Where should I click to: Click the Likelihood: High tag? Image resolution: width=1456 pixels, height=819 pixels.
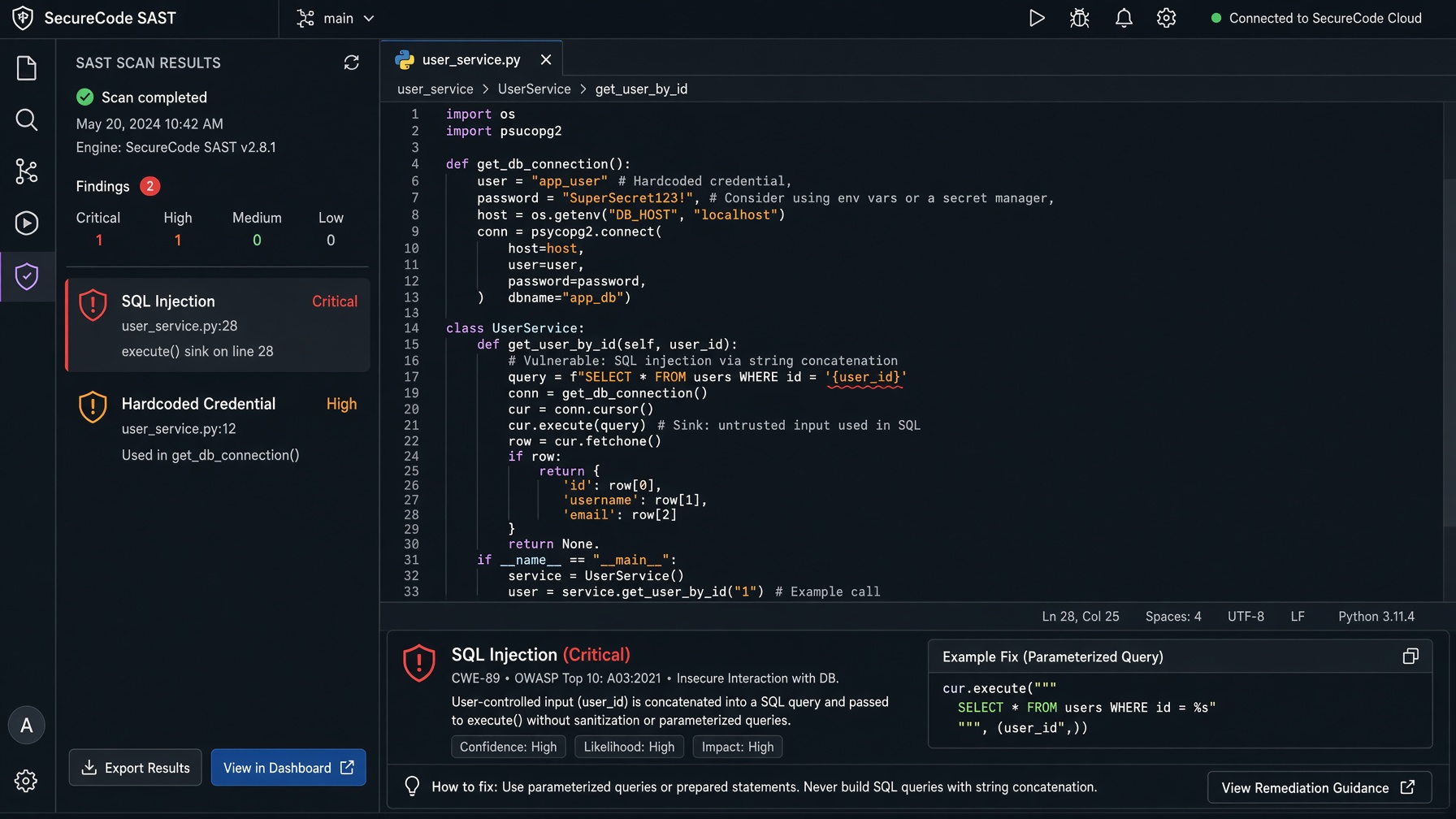point(629,747)
